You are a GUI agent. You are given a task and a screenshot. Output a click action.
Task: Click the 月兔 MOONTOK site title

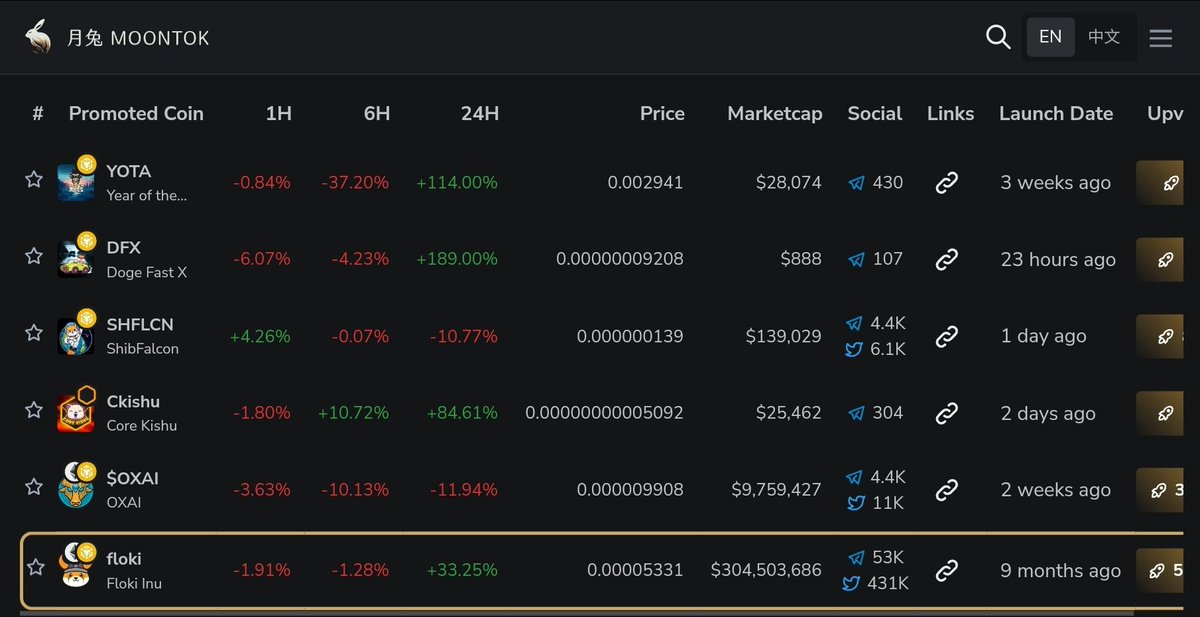tap(139, 38)
